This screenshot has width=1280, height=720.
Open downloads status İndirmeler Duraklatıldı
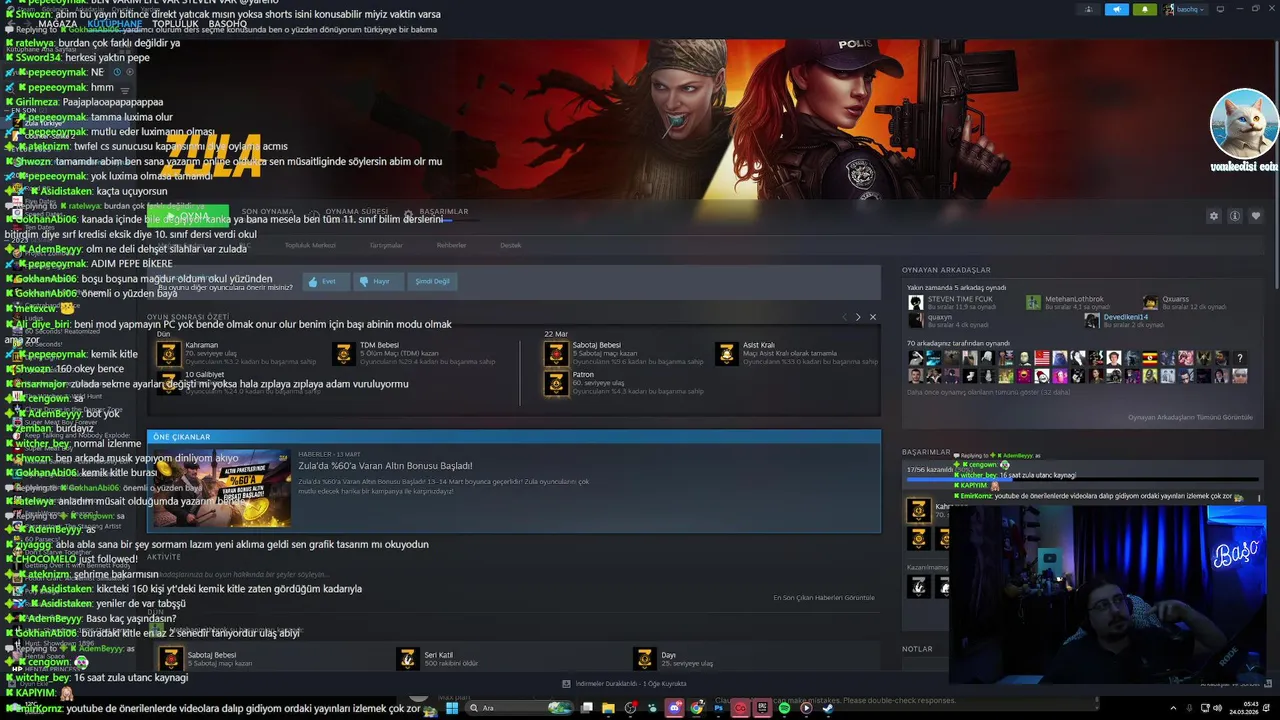click(625, 684)
